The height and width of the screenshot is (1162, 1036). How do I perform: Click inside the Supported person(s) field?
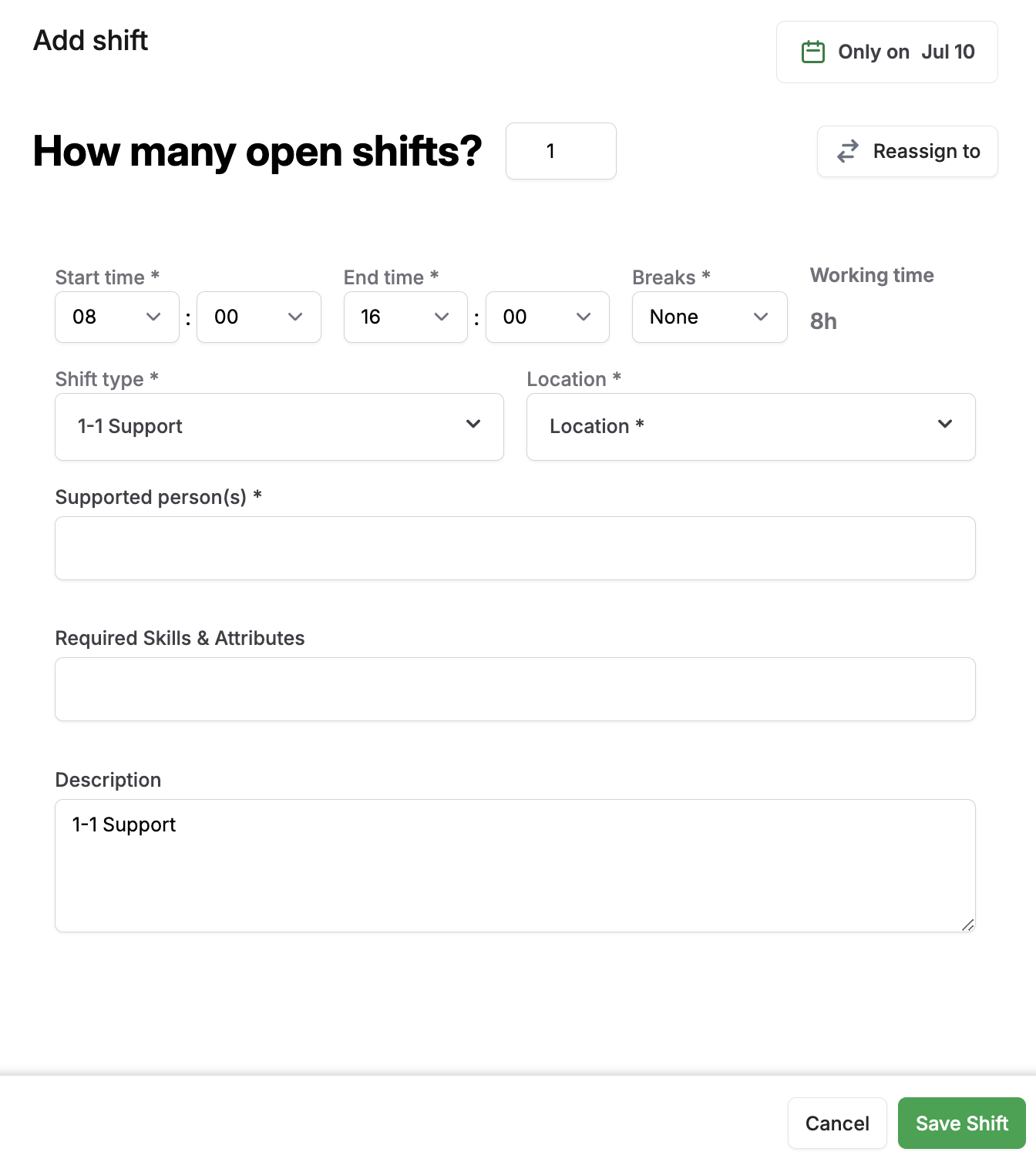click(x=514, y=548)
